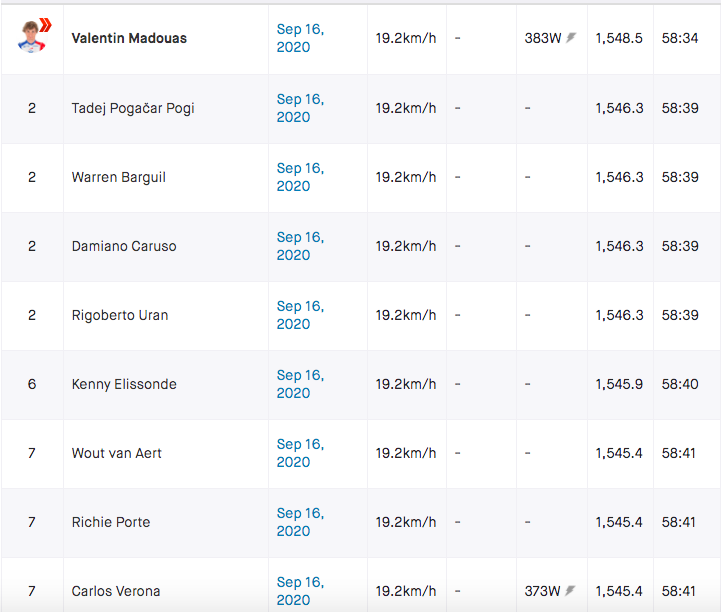Click the athlete name Tadej Pogačar Pogi

tap(133, 108)
